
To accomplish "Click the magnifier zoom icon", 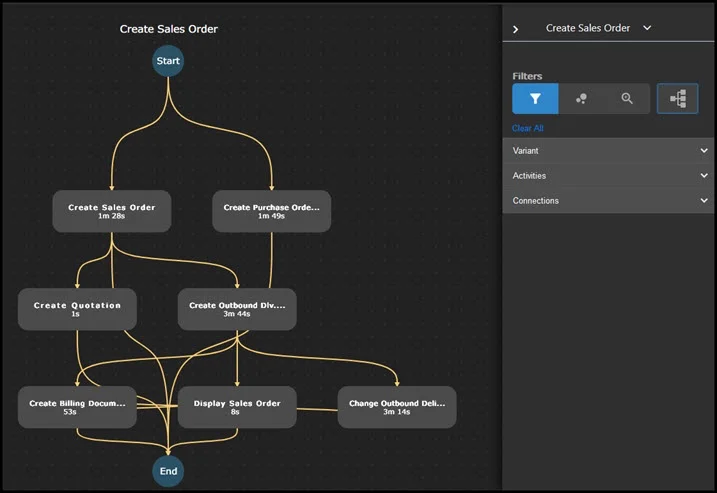I will tap(627, 99).
